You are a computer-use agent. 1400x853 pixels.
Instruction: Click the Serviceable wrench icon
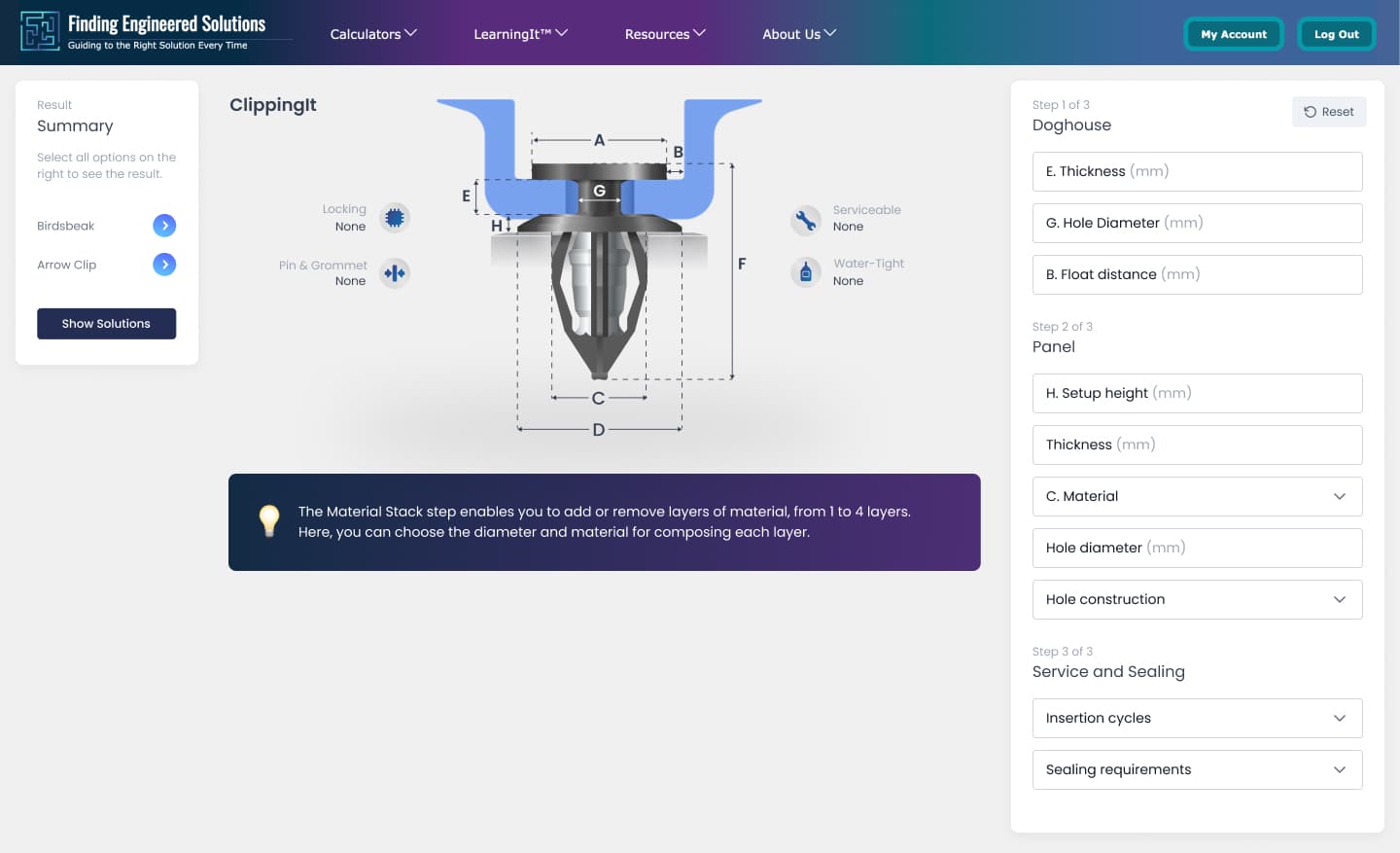click(x=805, y=220)
